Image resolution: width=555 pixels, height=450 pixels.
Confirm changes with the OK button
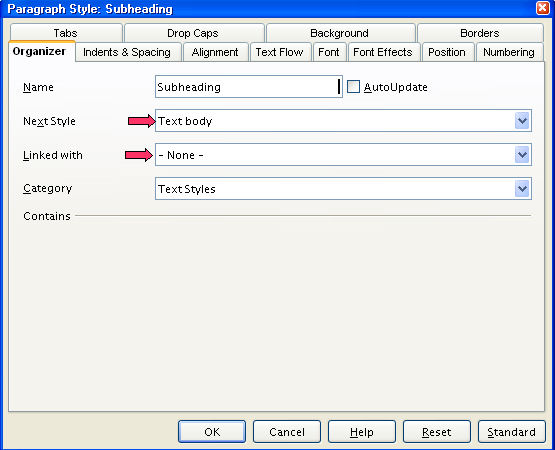(212, 432)
